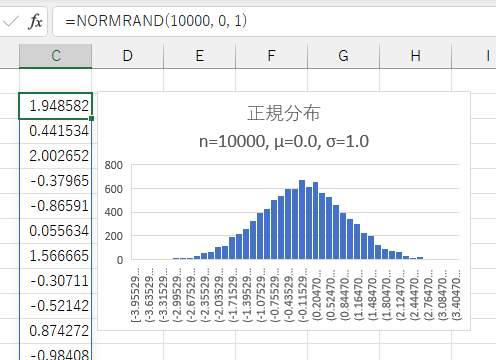The image size is (496, 360).
Task: Select cell with value -0.37965
Action: [x=56, y=181]
